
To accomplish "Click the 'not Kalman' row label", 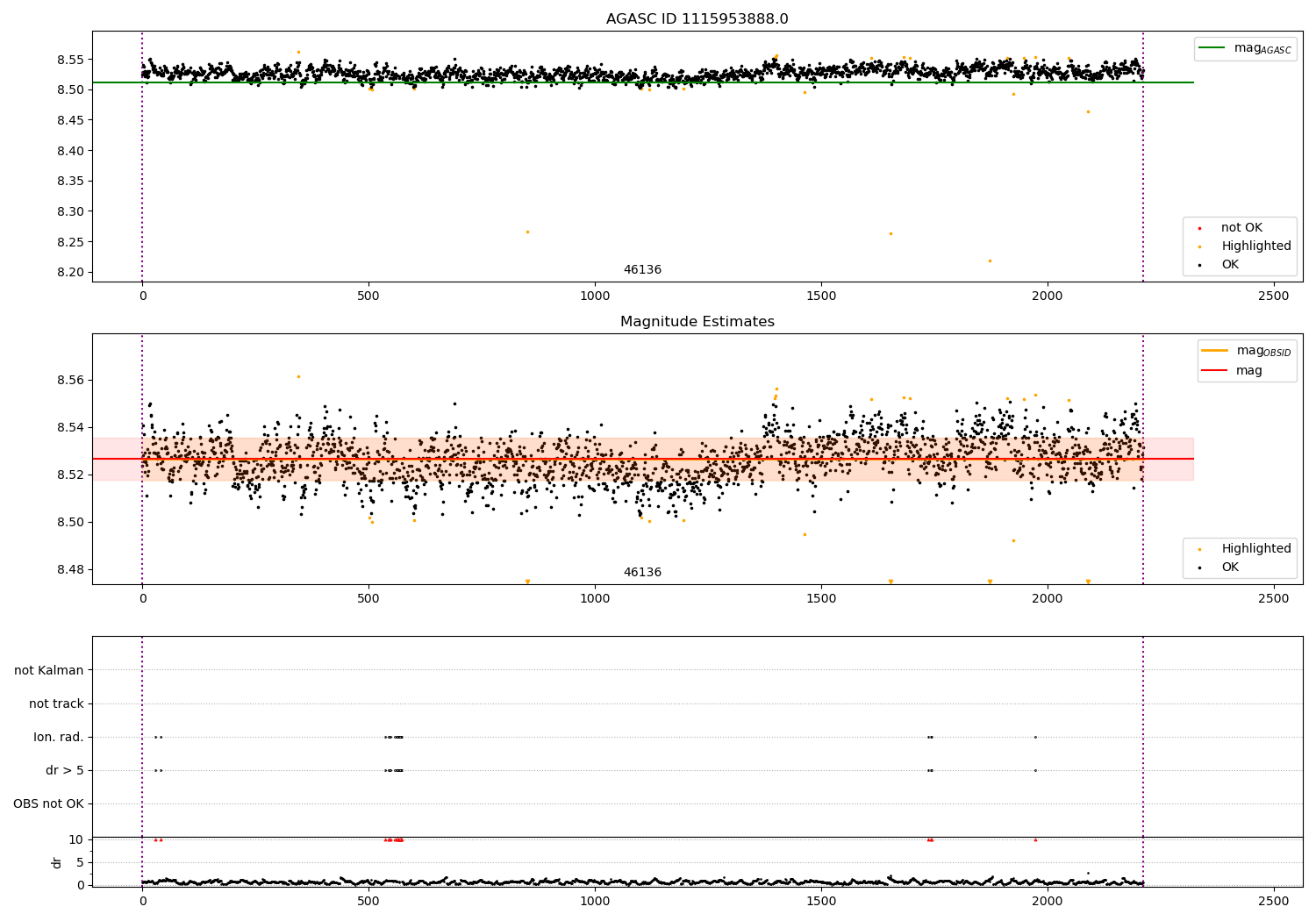I will (x=49, y=671).
